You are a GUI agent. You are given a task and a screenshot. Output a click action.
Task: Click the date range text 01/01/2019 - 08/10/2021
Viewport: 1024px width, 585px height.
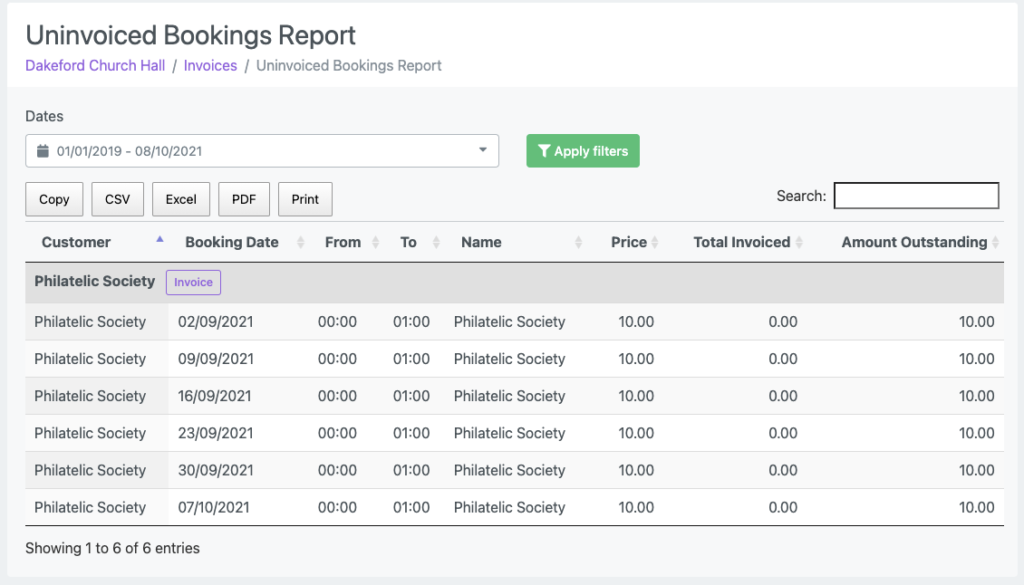[129, 151]
